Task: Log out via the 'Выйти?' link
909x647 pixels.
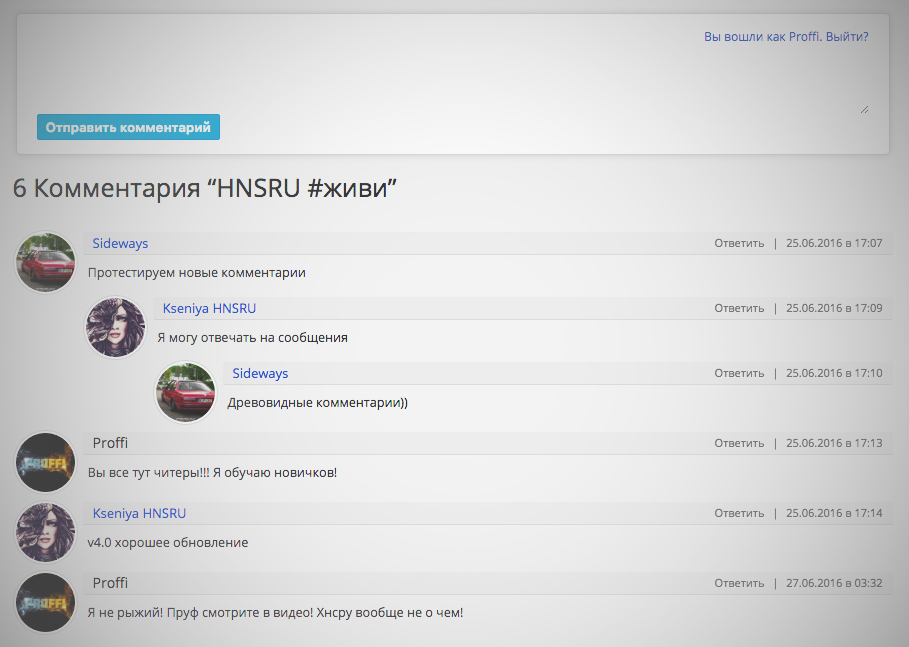Action: (x=846, y=36)
